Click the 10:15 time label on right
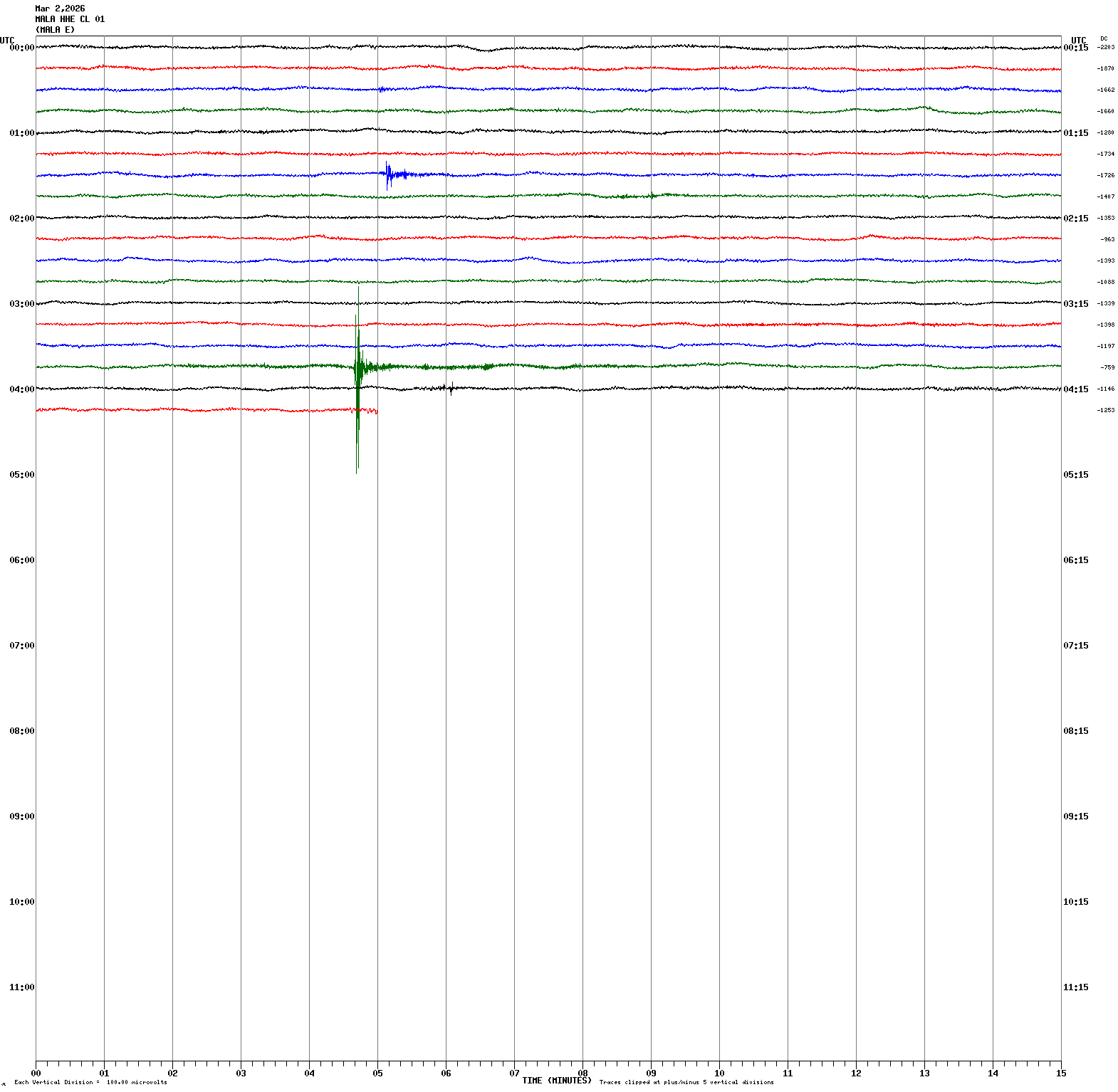Image resolution: width=1118 pixels, height=1092 pixels. tap(1075, 902)
